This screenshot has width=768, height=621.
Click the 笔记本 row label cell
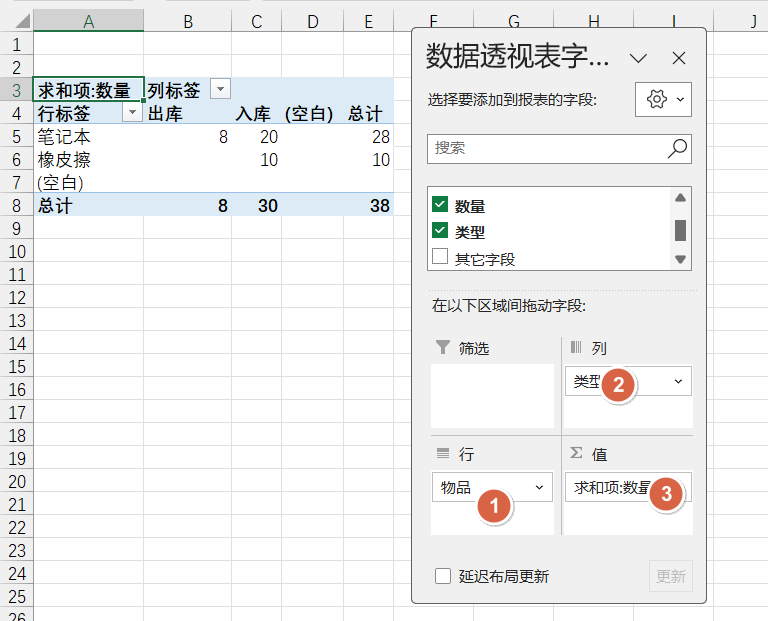click(x=89, y=136)
